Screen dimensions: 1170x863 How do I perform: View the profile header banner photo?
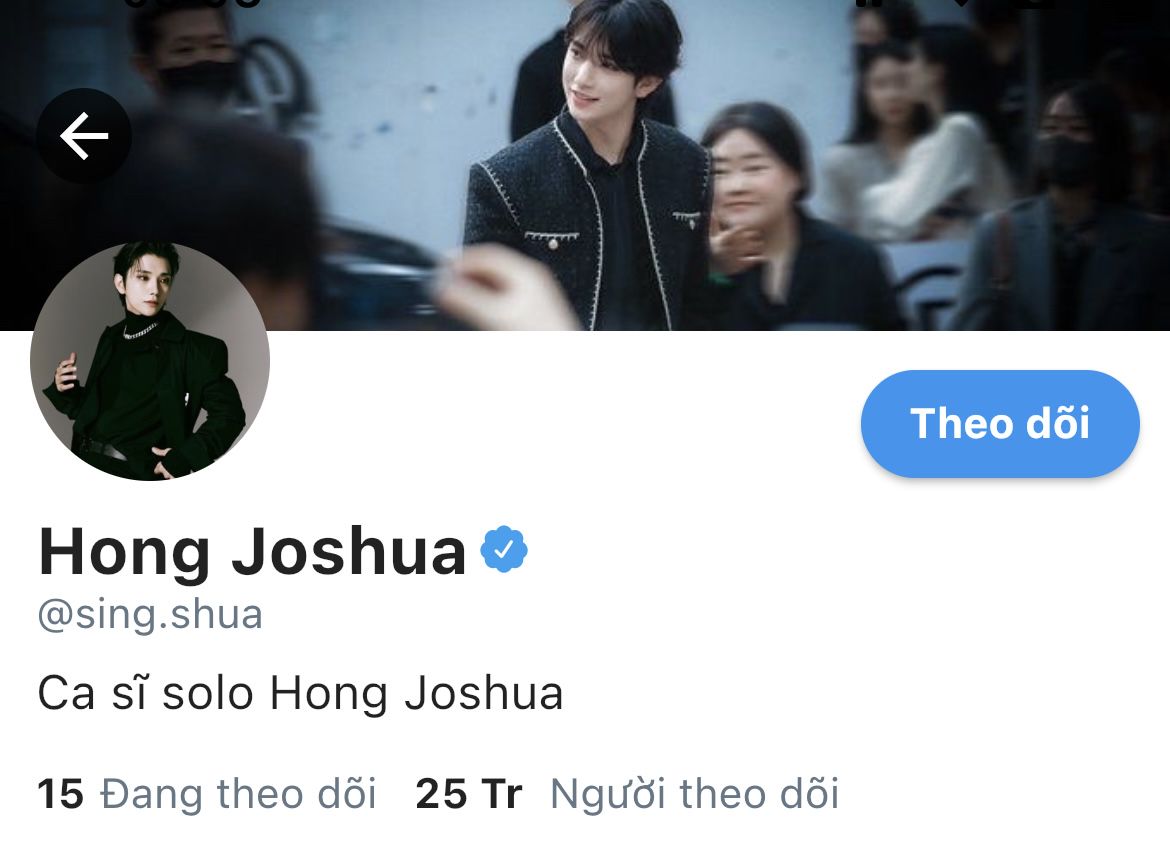click(585, 165)
